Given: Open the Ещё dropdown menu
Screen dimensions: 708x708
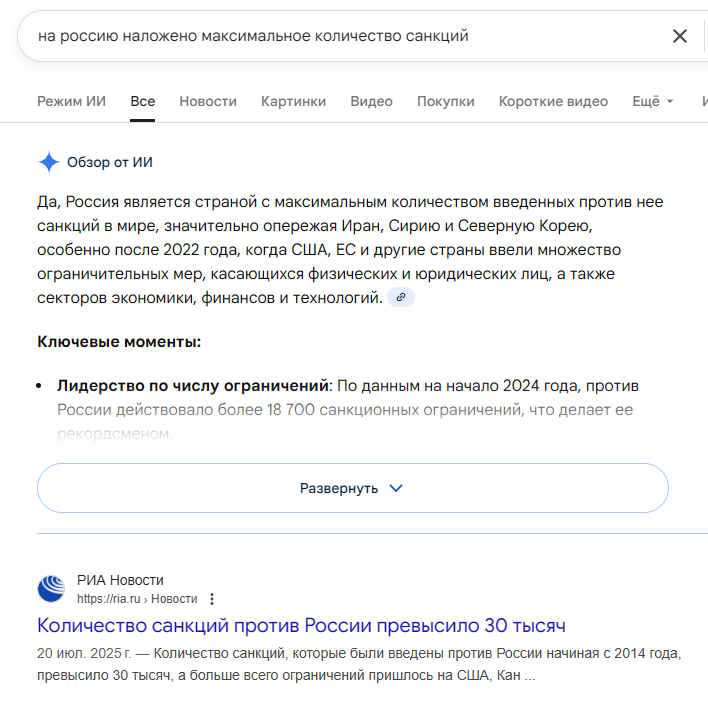Looking at the screenshot, I should tap(653, 101).
